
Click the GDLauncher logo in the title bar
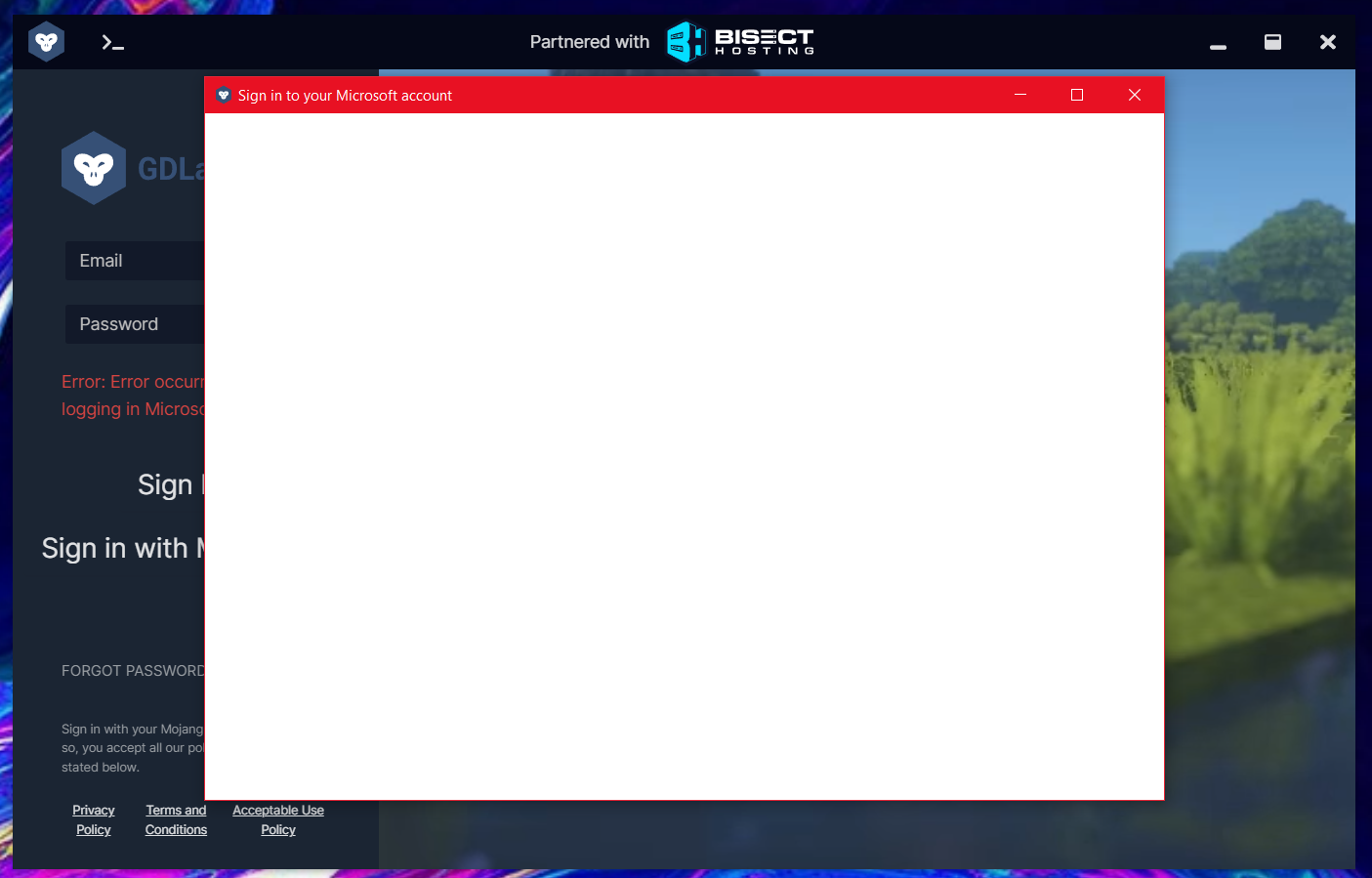point(46,41)
